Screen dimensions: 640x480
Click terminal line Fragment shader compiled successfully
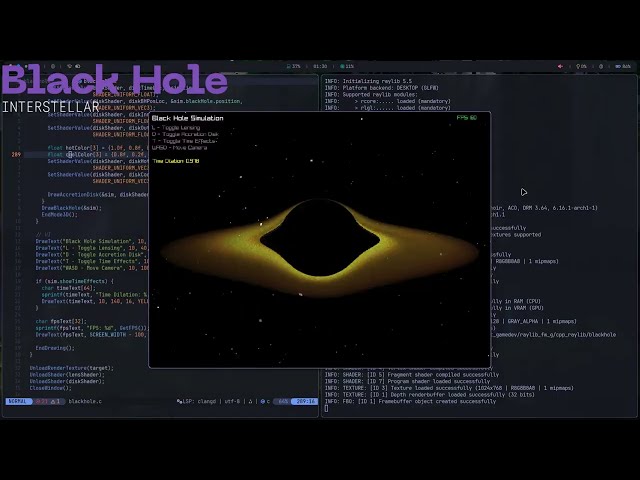[412, 375]
